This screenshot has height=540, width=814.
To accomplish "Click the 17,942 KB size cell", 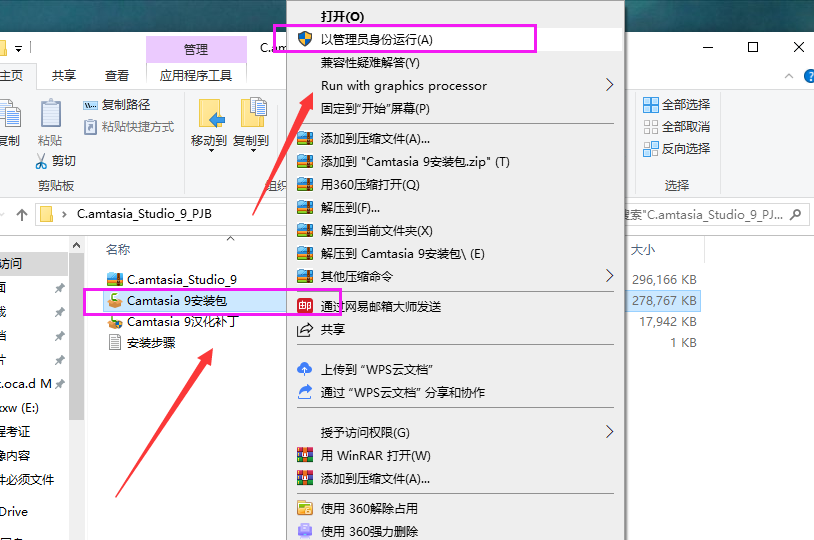I will 668,322.
